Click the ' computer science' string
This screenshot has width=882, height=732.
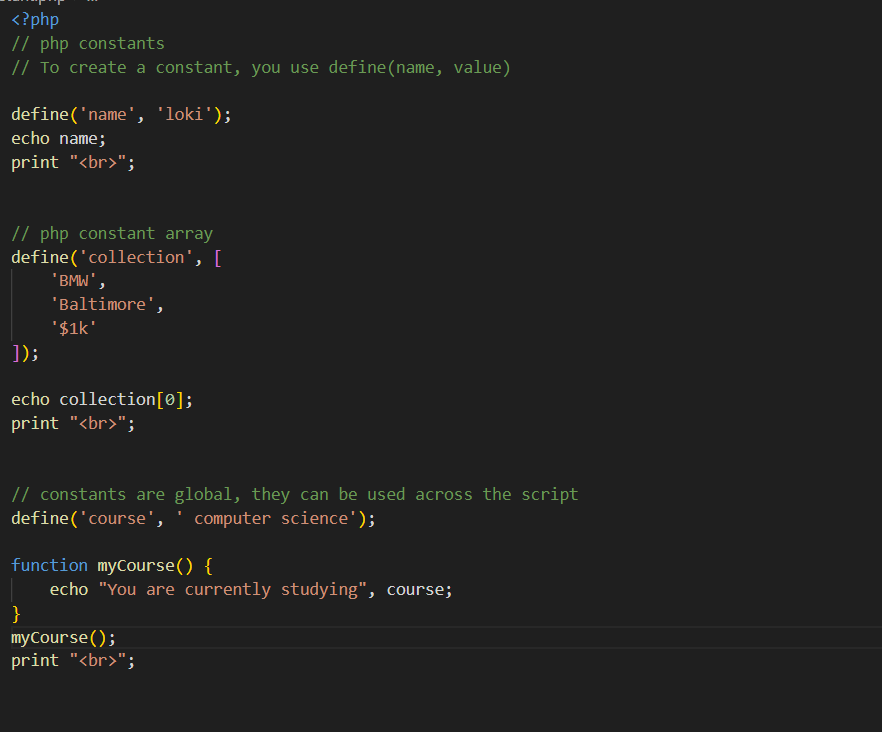(x=267, y=519)
